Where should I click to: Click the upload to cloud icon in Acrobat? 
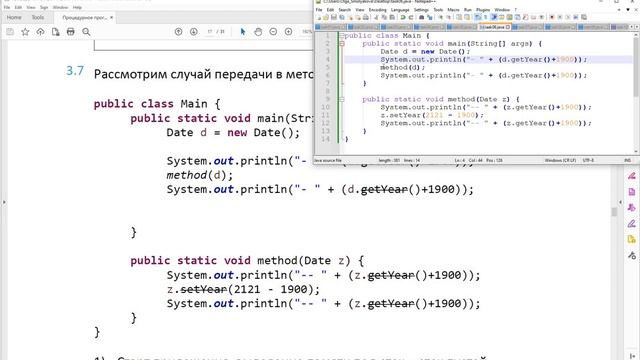pyautogui.click(x=40, y=32)
